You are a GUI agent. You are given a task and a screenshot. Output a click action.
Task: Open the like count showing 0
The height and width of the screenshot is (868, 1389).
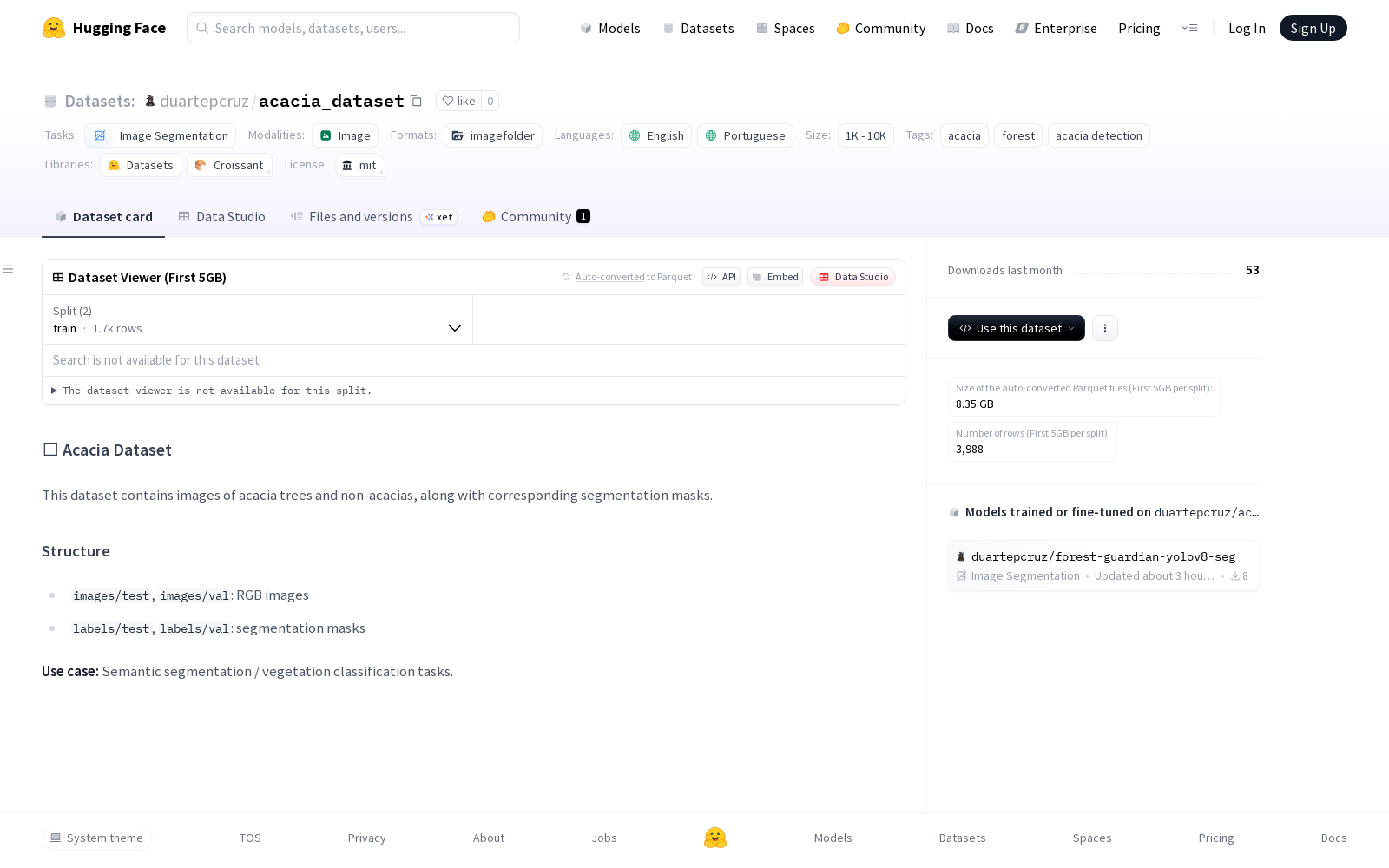490,101
